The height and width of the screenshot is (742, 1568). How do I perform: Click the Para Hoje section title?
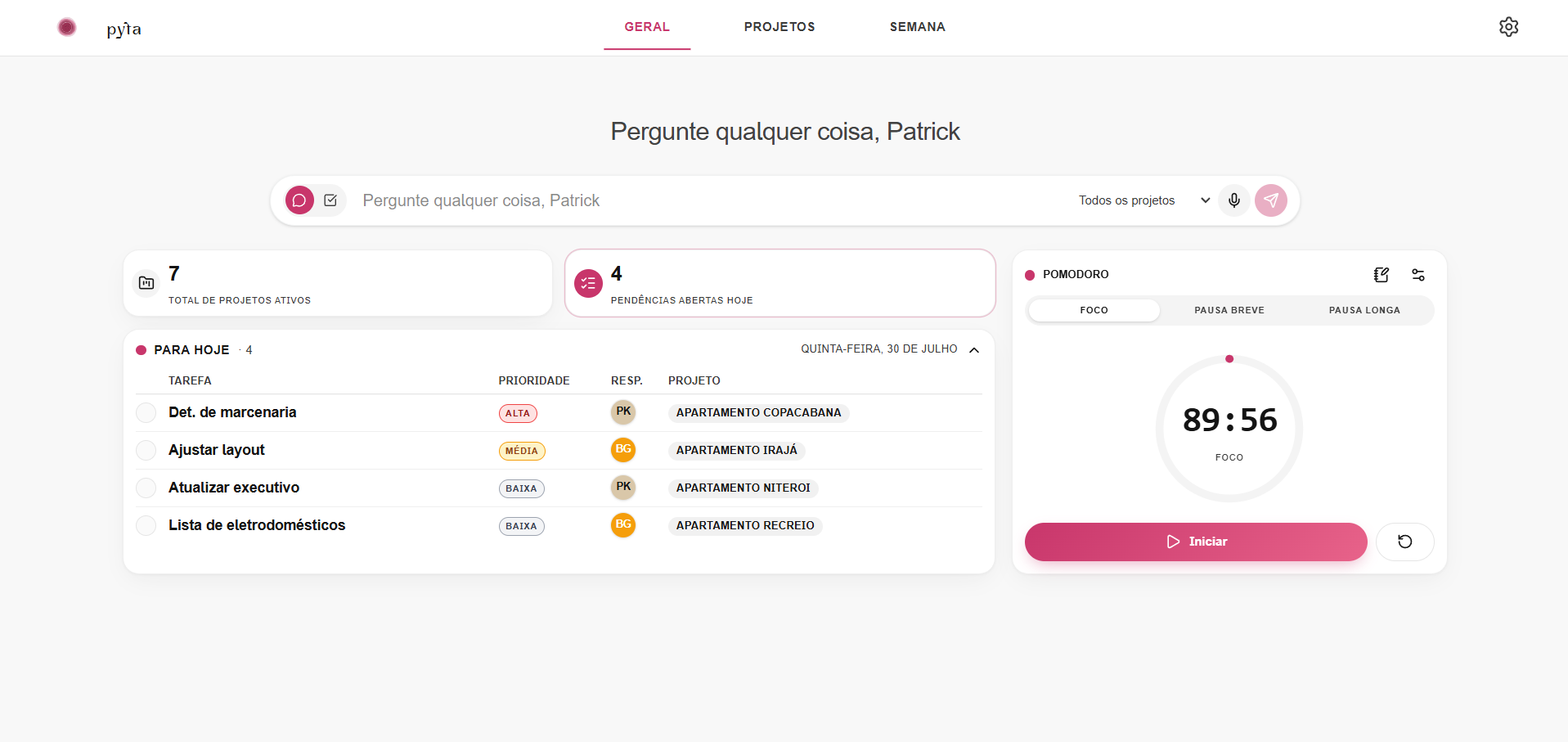[191, 350]
